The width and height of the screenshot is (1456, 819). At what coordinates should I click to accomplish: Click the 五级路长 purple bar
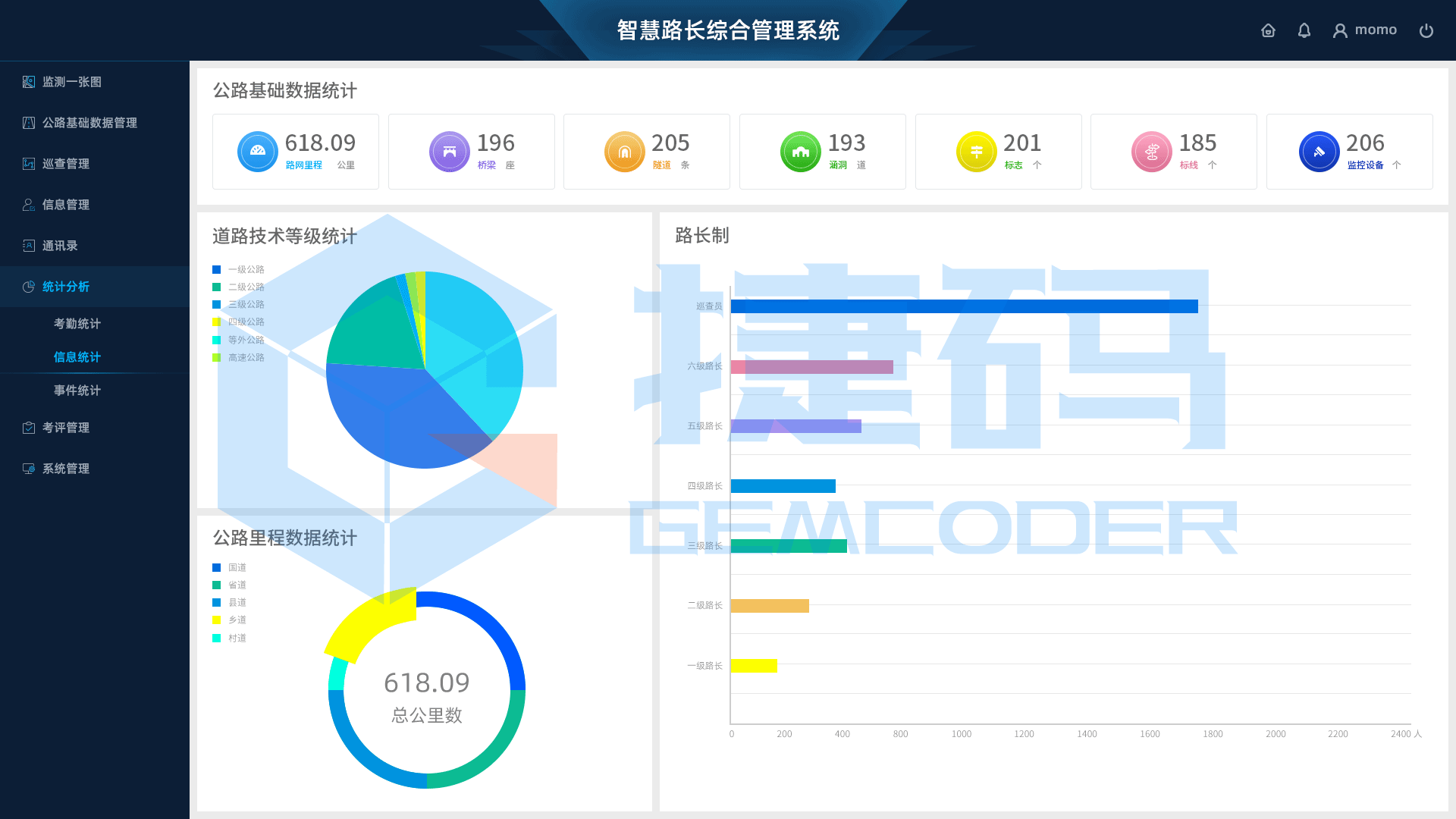coord(795,426)
